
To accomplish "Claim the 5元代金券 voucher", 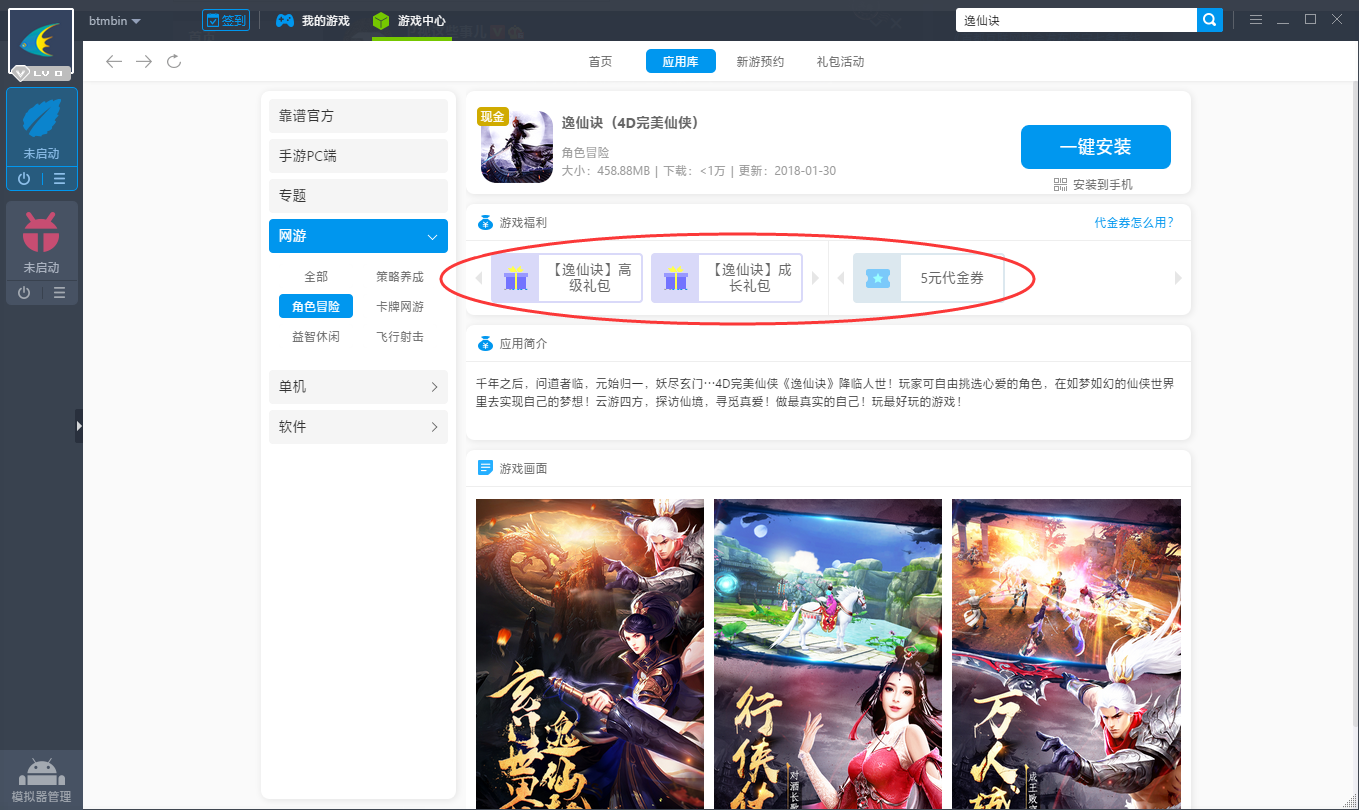I will 928,278.
